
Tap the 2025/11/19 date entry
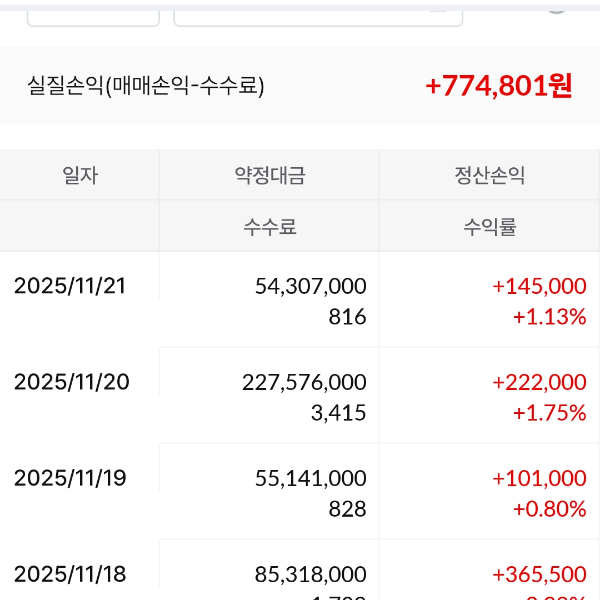(x=70, y=478)
